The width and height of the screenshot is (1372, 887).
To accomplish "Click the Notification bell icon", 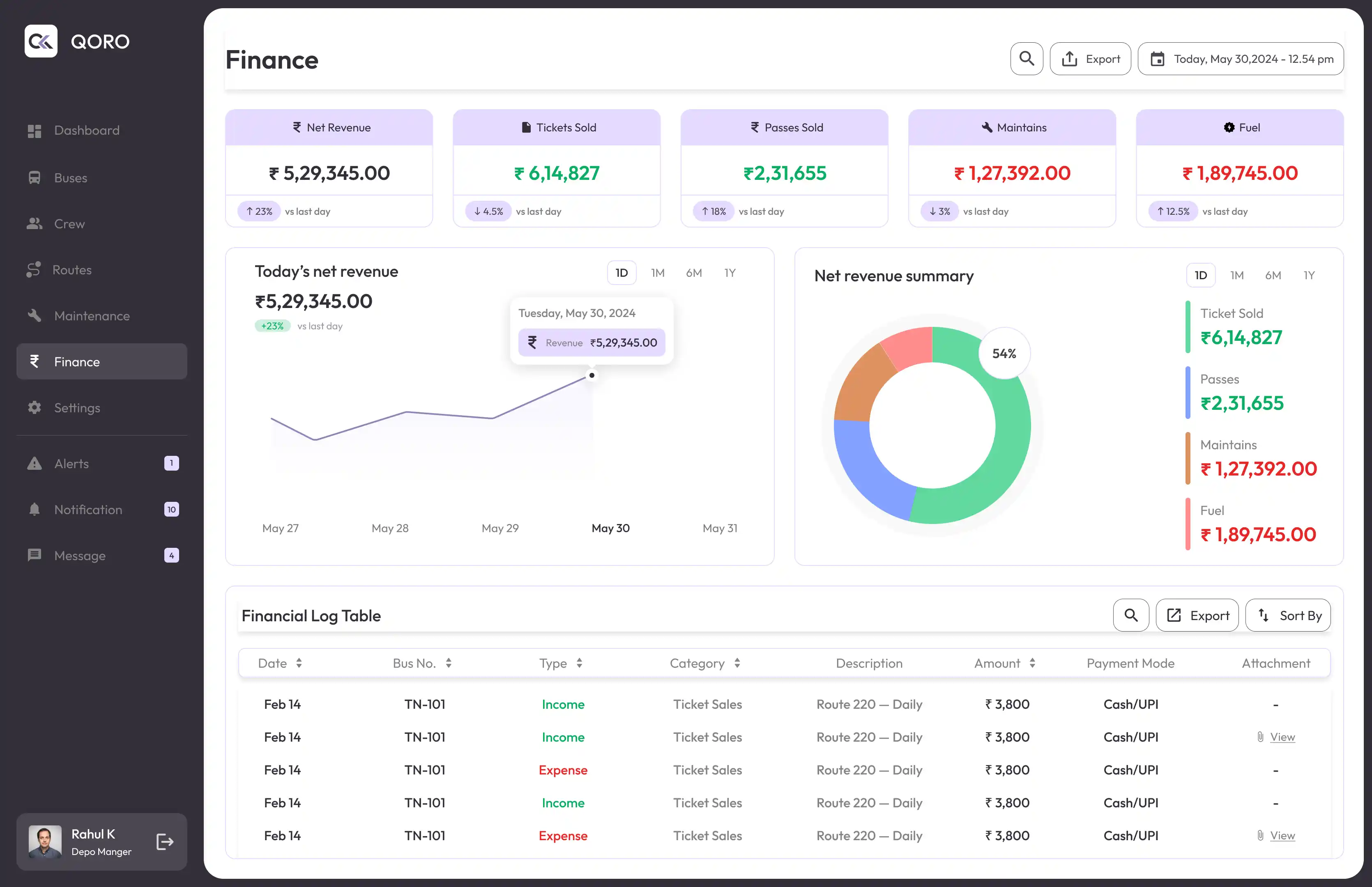I will 35,510.
